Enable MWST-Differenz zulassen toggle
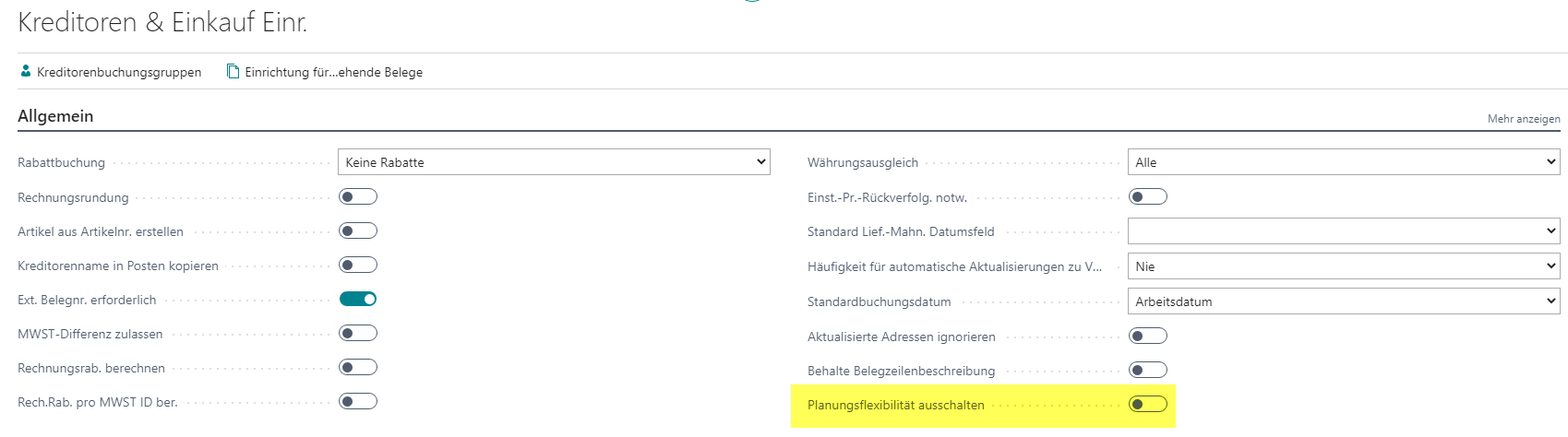The height and width of the screenshot is (437, 1568). (x=358, y=333)
